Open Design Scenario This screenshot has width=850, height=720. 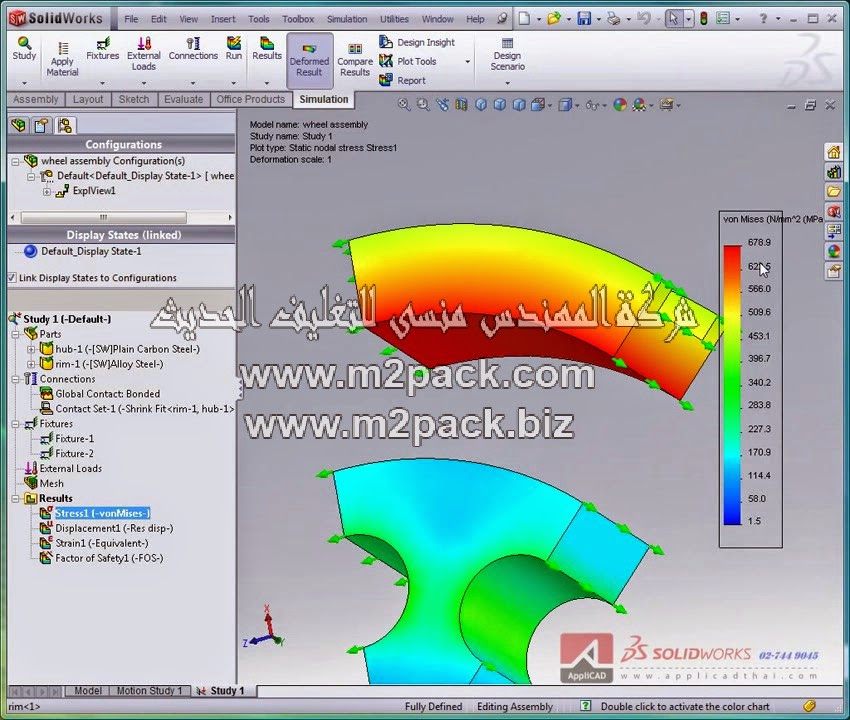point(507,54)
